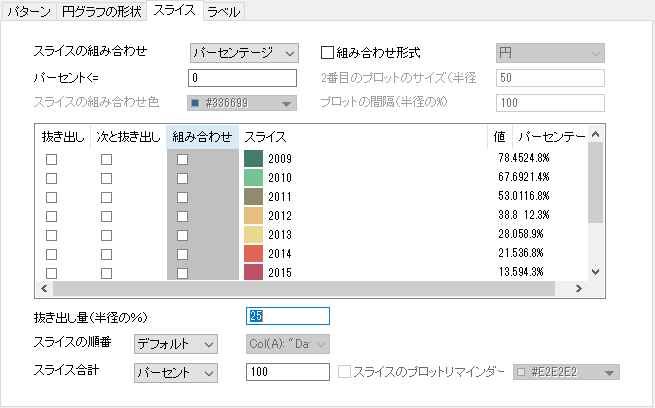This screenshot has width=655, height=408.
Task: Click the light green 2010 color swatch
Action: [253, 177]
